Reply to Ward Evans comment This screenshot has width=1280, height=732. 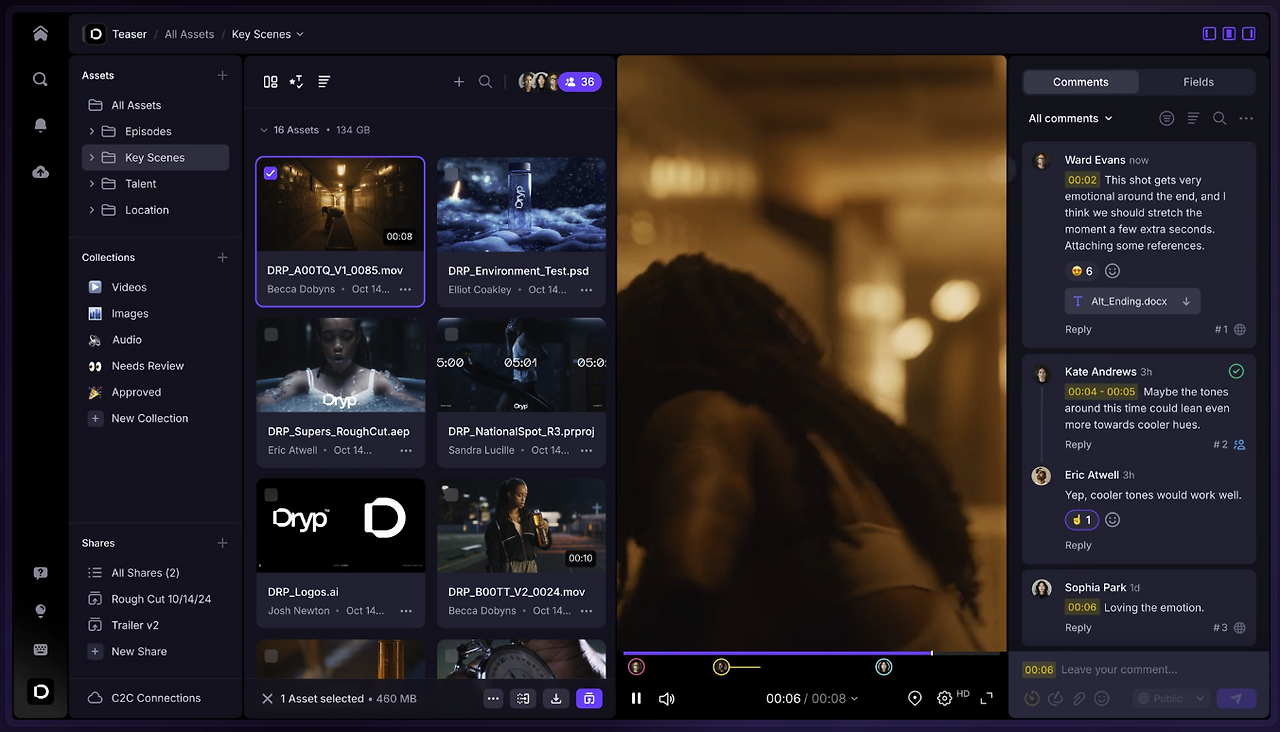(x=1078, y=330)
